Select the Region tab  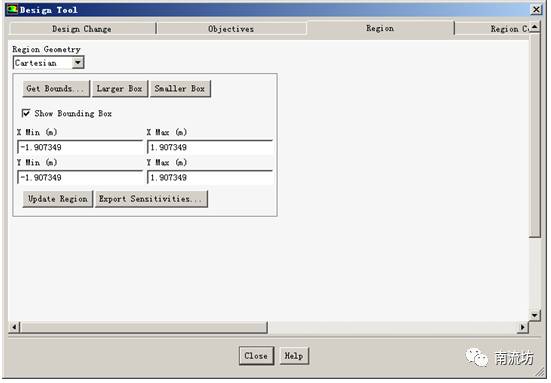(380, 28)
